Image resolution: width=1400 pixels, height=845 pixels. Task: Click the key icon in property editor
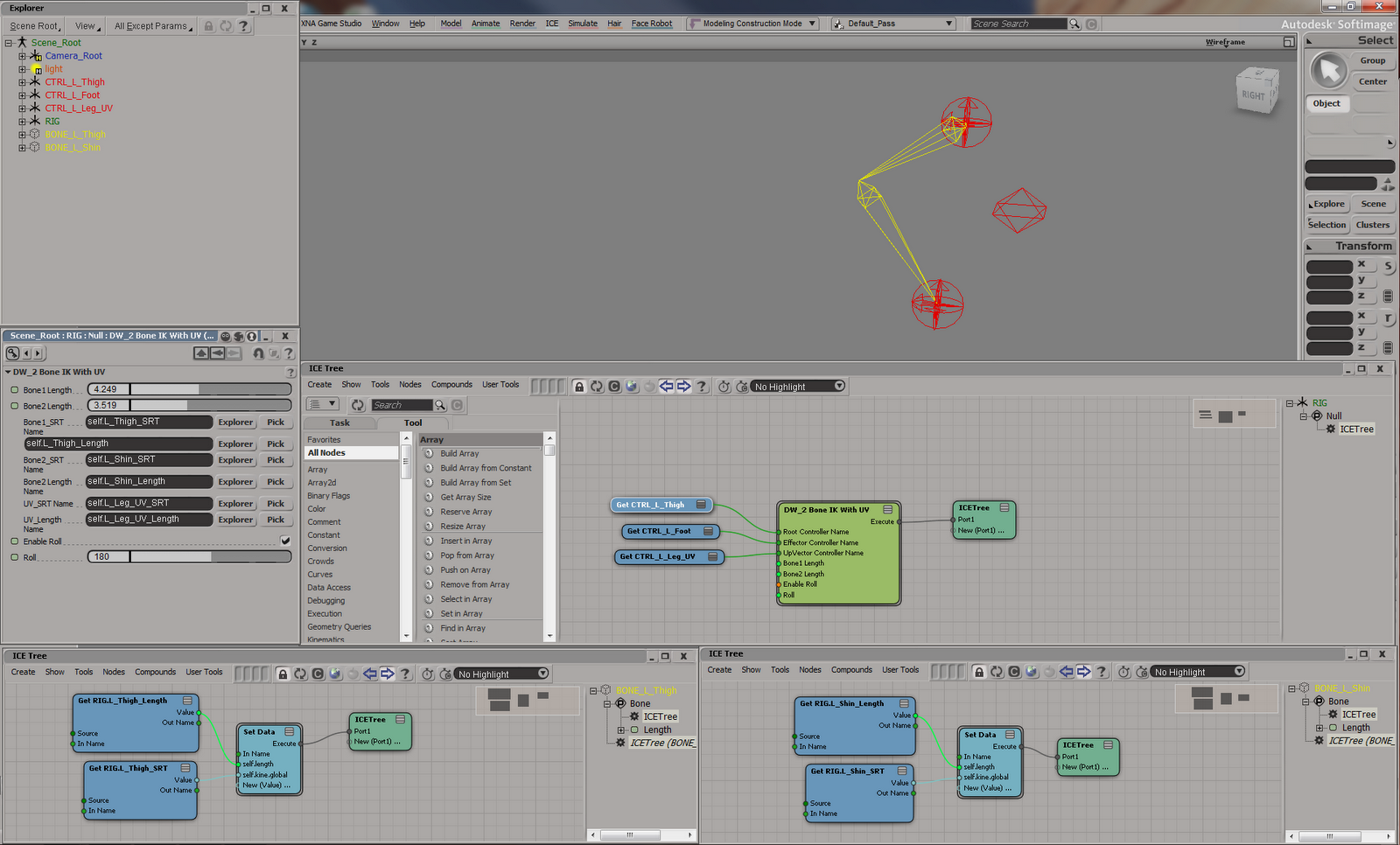tap(13, 353)
